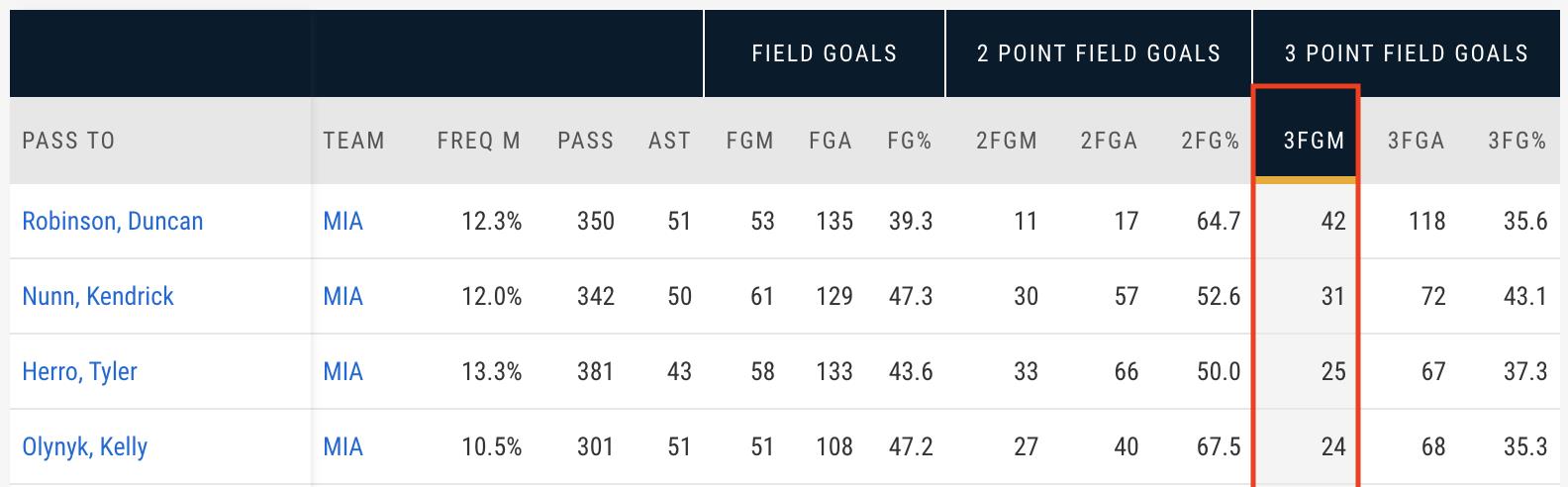Image resolution: width=1568 pixels, height=487 pixels.
Task: Click the Herro, Tyler player link
Action: tap(79, 371)
